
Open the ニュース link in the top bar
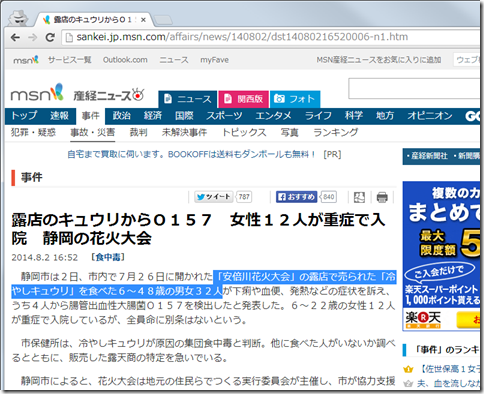(x=174, y=60)
